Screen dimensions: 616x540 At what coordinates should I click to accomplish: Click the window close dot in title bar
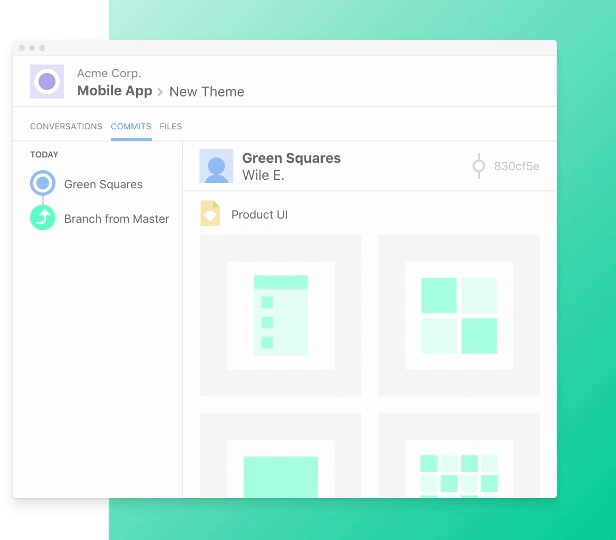(22, 48)
